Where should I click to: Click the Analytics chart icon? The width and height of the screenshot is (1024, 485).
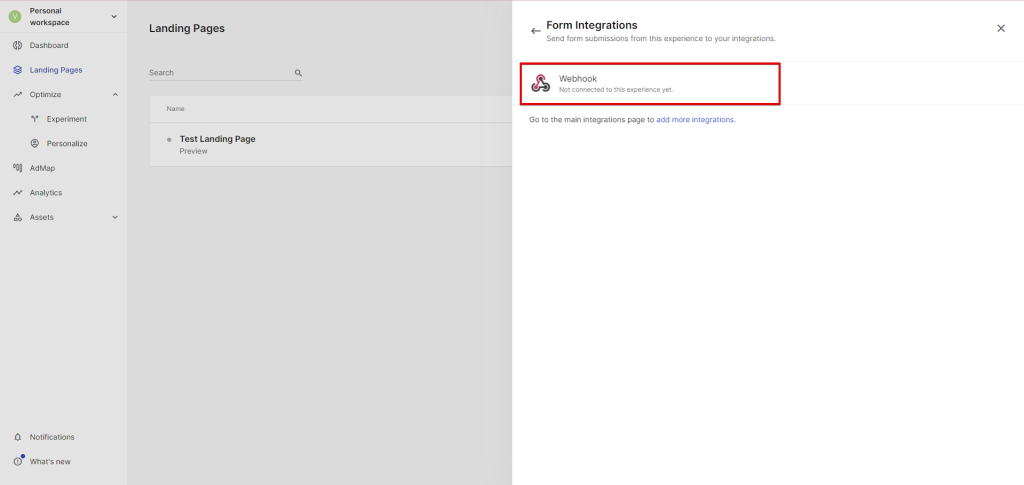18,193
